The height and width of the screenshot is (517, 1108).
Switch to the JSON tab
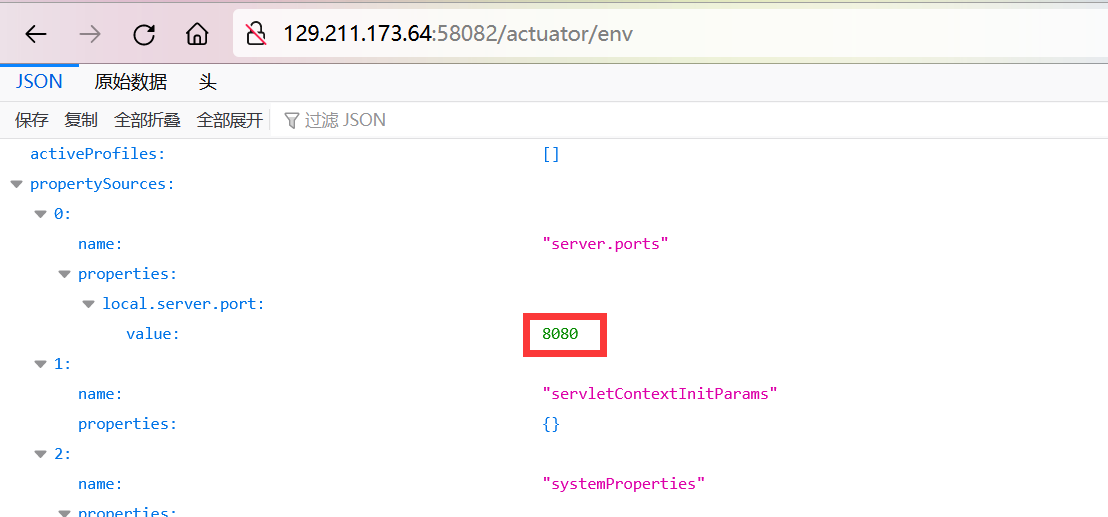pos(39,82)
